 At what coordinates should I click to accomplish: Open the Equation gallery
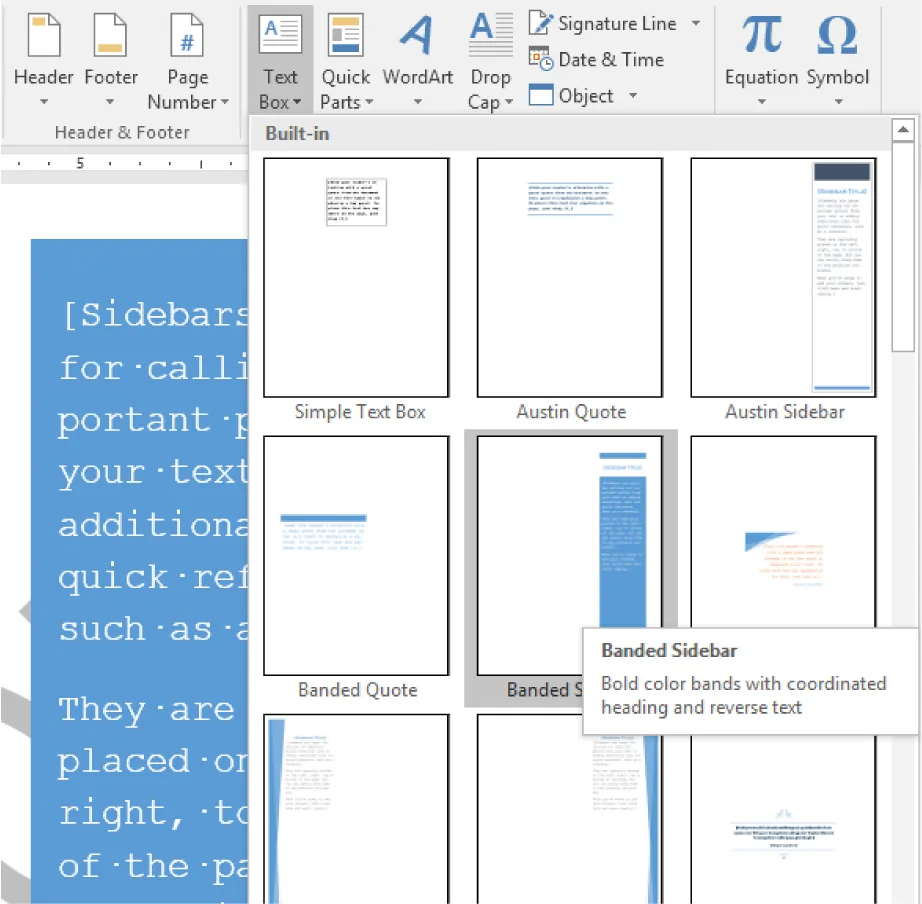[x=761, y=50]
